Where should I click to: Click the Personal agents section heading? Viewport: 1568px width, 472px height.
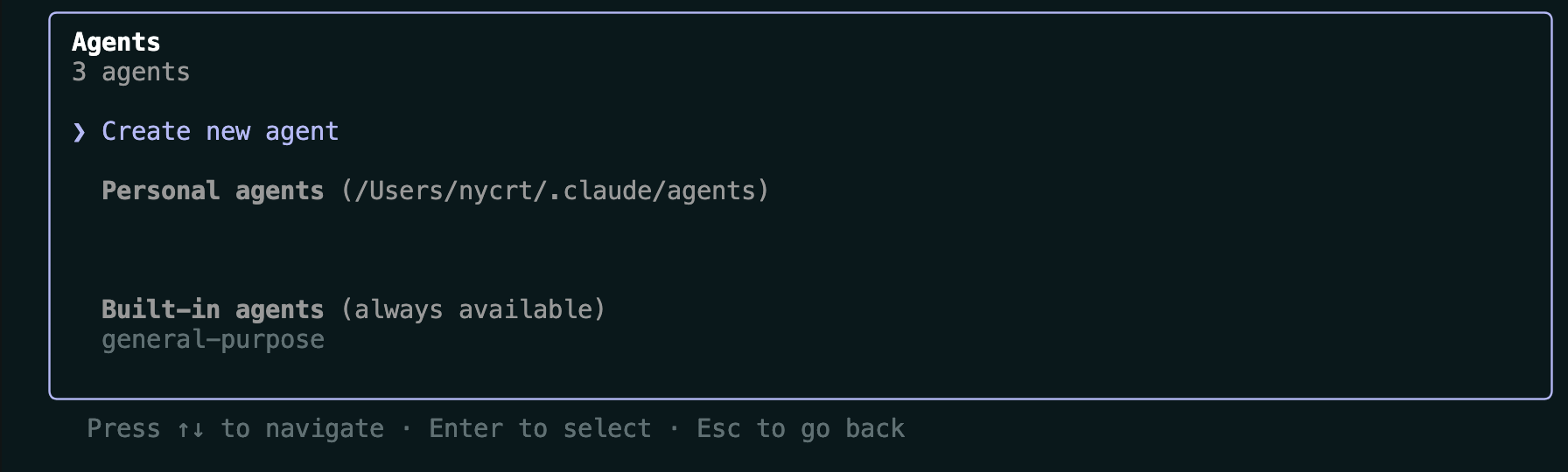point(213,191)
